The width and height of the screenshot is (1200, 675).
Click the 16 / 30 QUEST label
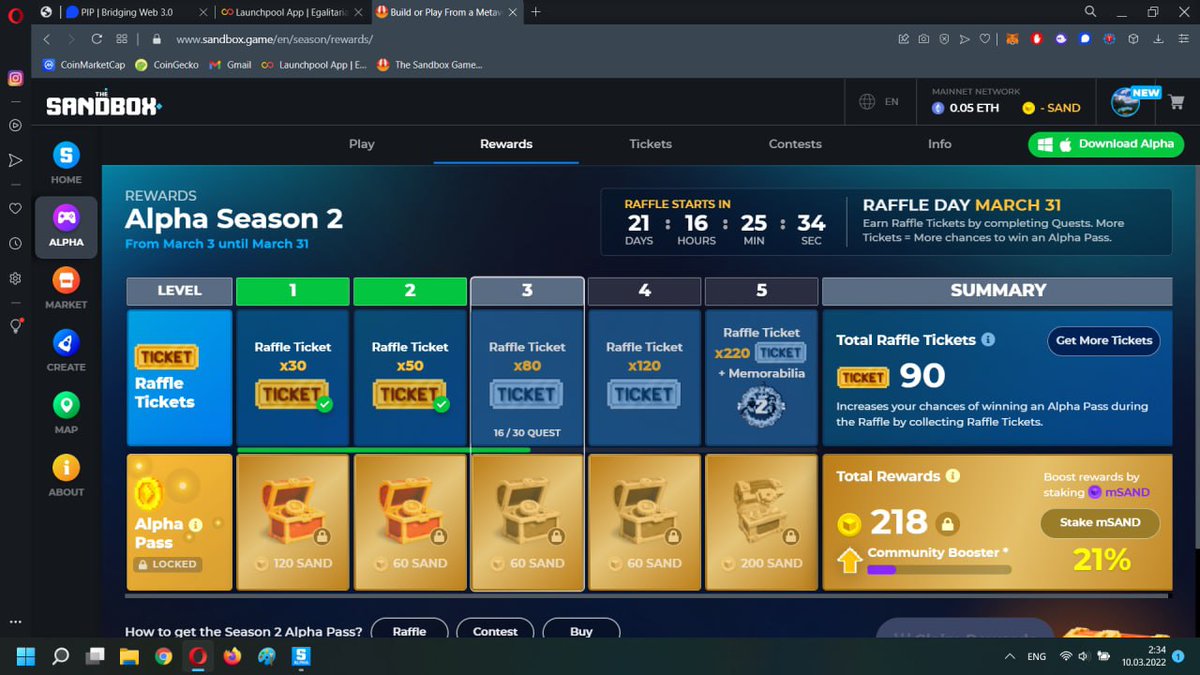[527, 433]
